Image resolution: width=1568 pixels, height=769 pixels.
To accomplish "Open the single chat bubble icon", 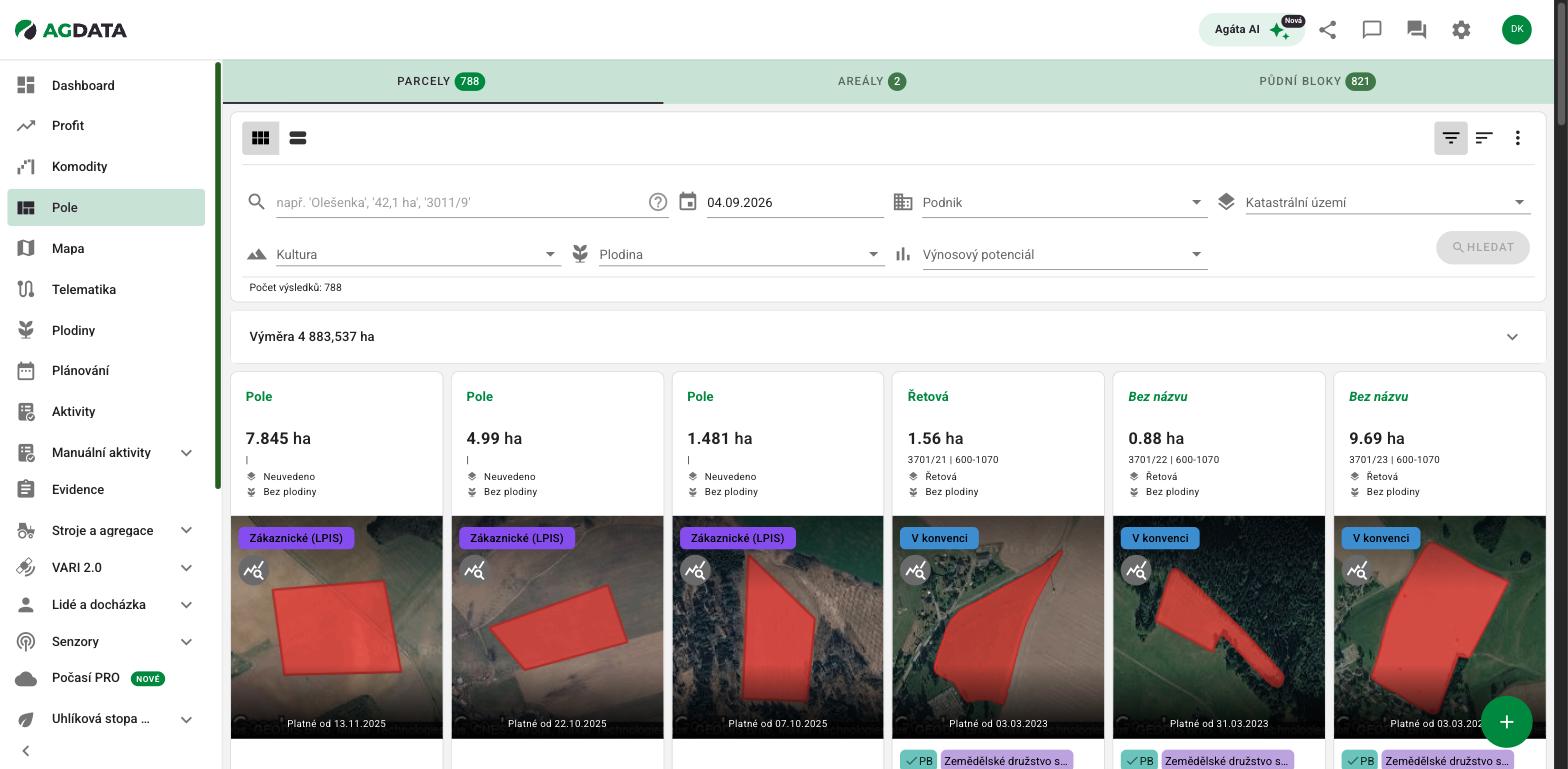I will coord(1372,30).
